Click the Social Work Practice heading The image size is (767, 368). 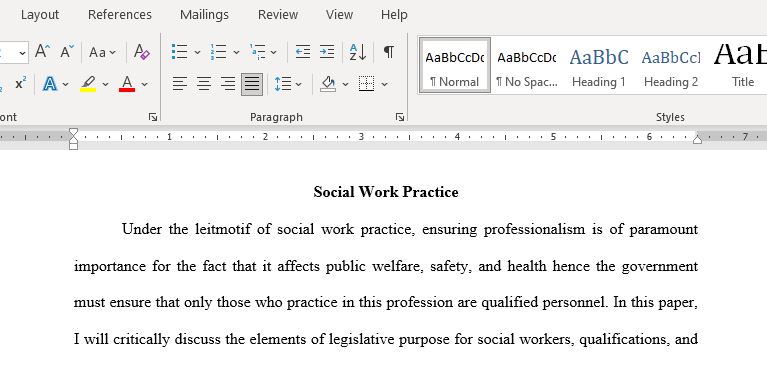tap(386, 192)
